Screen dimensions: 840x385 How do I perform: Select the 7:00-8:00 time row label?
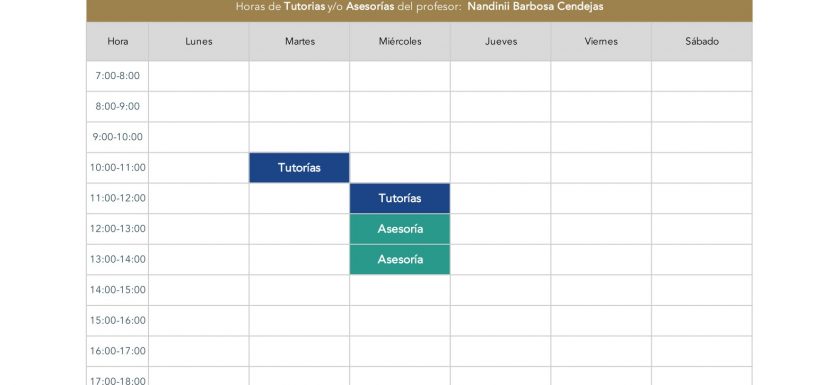coord(117,76)
